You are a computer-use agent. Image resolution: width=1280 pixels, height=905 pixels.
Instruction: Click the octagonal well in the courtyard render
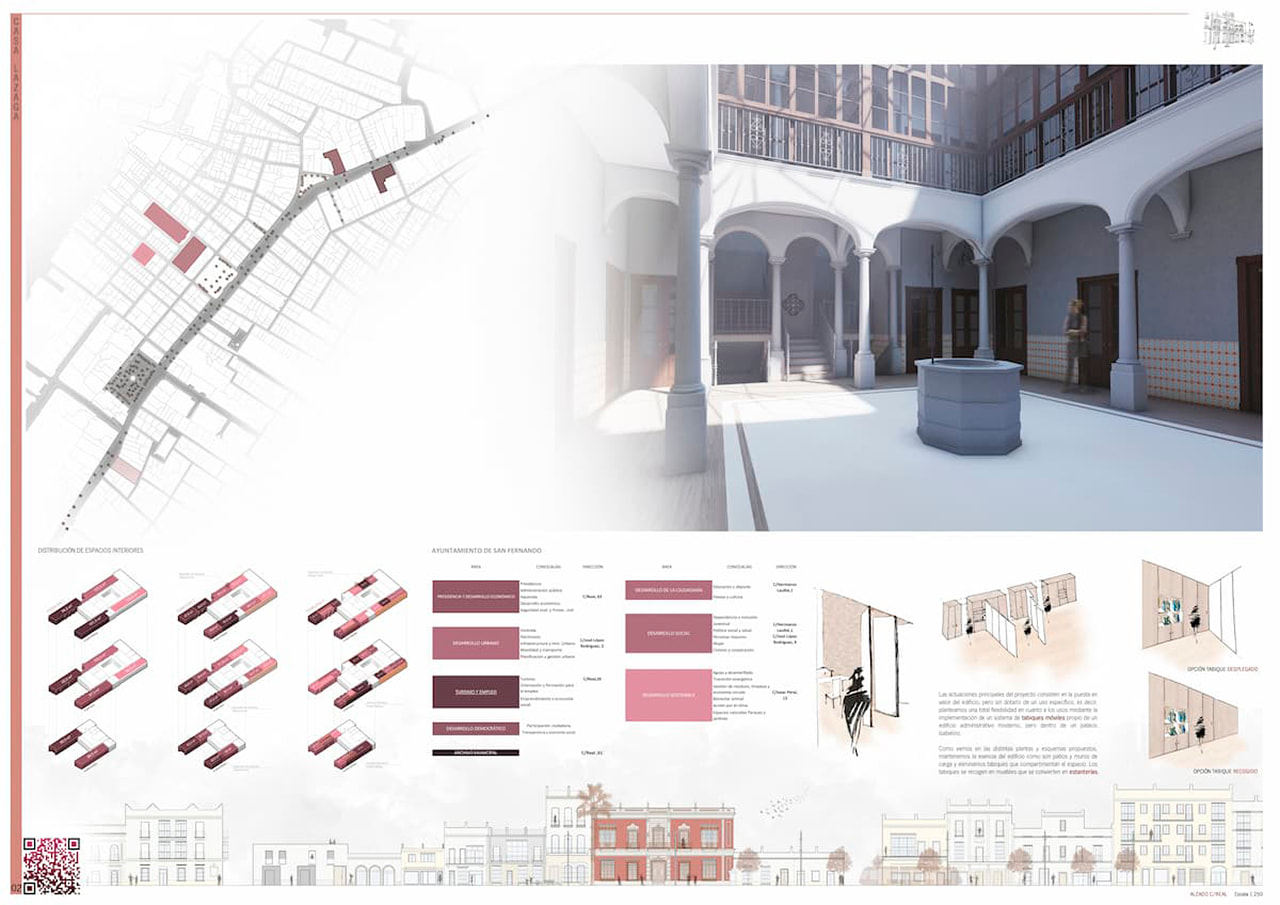tap(968, 406)
